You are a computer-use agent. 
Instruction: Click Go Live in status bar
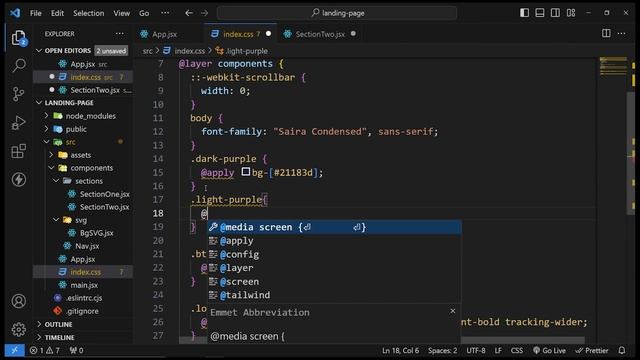click(549, 350)
